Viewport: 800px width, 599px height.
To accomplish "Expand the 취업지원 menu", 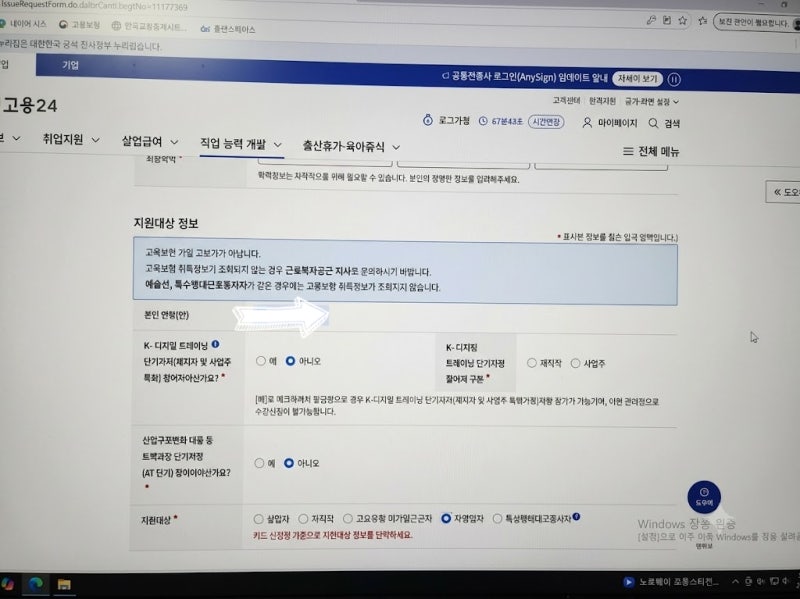I will click(71, 139).
